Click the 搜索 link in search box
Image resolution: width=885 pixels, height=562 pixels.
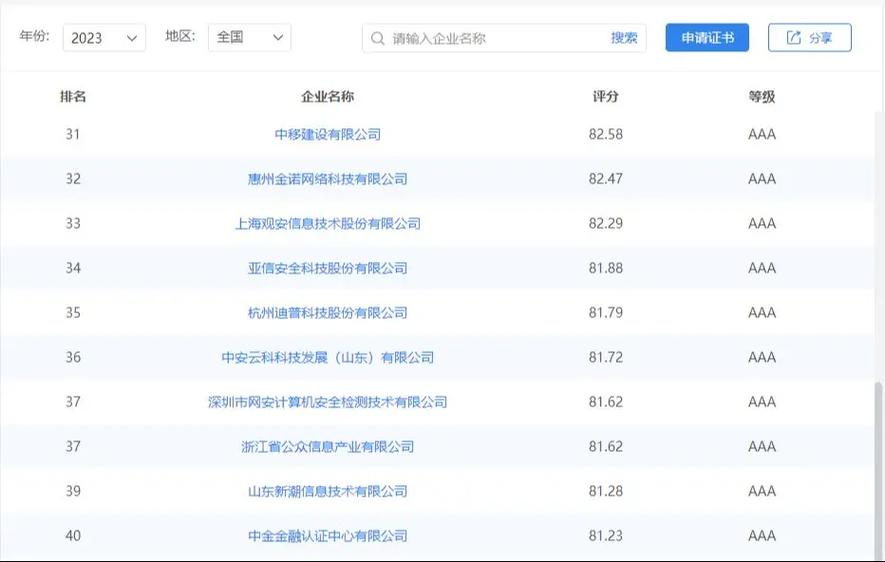click(x=624, y=38)
